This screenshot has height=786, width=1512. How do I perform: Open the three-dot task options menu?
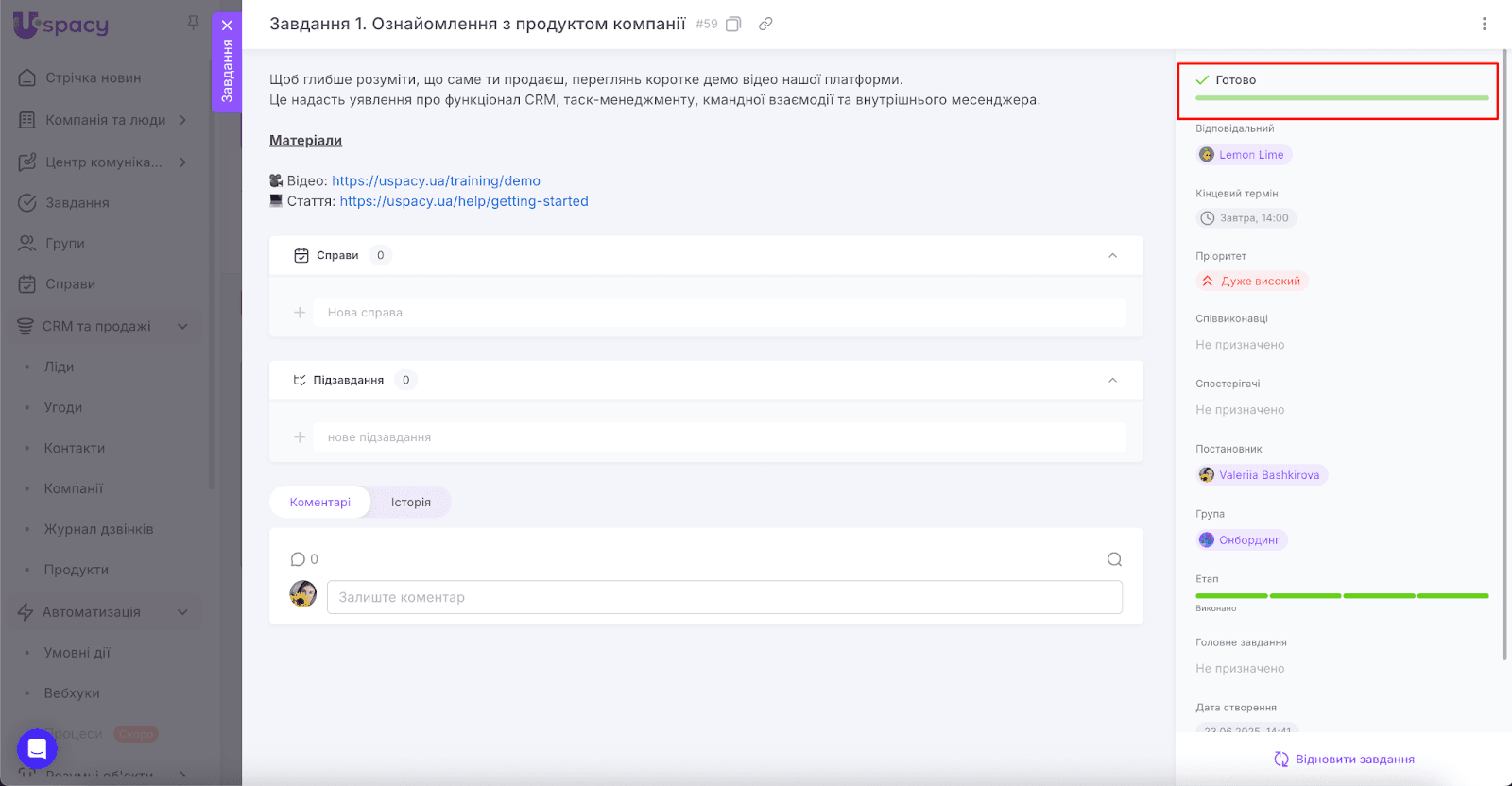pyautogui.click(x=1484, y=24)
